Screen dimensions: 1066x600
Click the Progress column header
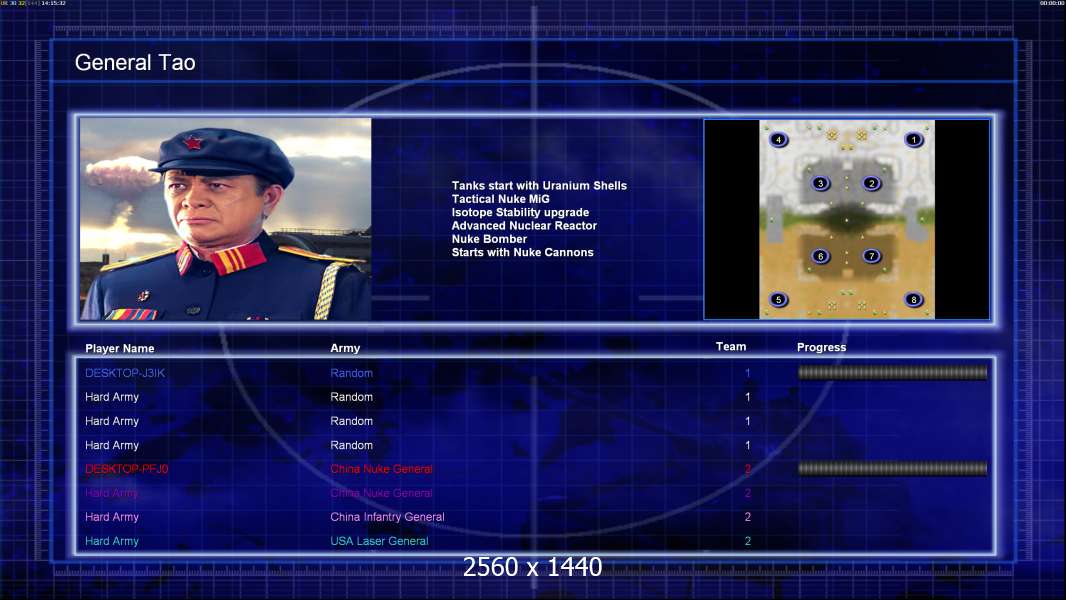821,347
